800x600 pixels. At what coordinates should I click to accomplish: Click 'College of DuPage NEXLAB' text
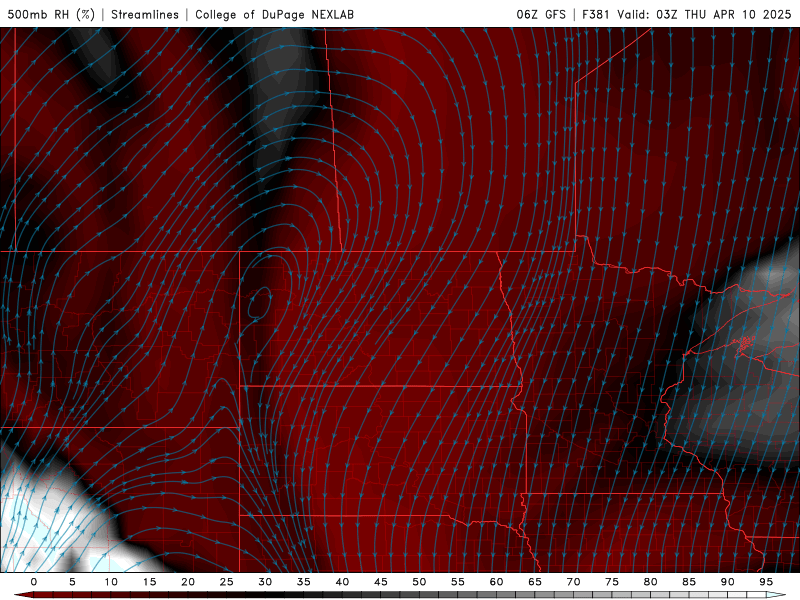tap(274, 14)
